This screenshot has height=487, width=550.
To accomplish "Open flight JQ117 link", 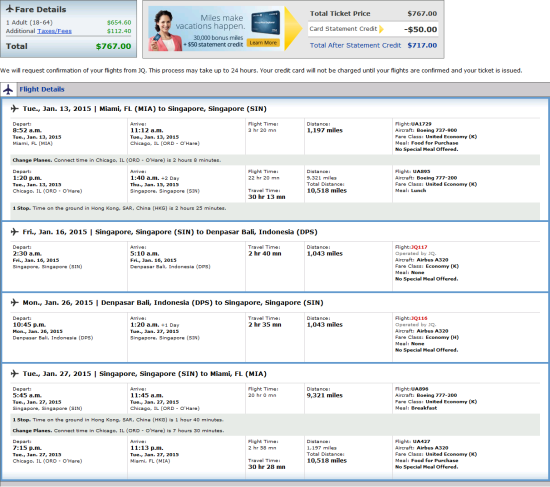I will click(x=419, y=247).
